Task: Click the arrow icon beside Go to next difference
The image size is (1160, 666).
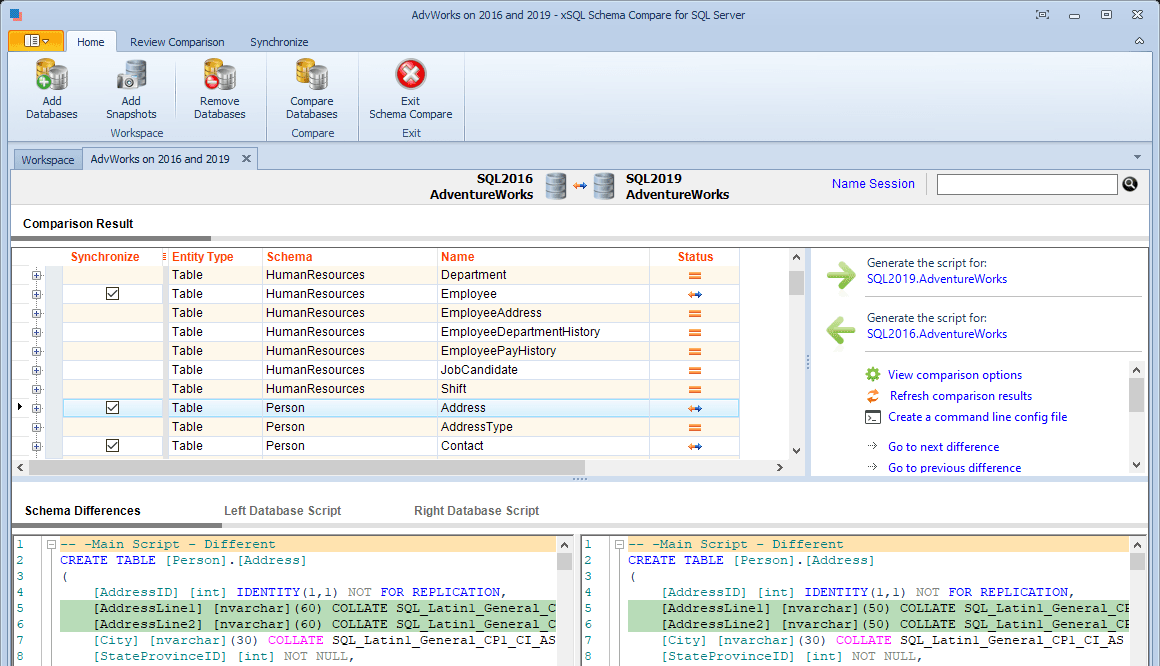Action: 873,446
